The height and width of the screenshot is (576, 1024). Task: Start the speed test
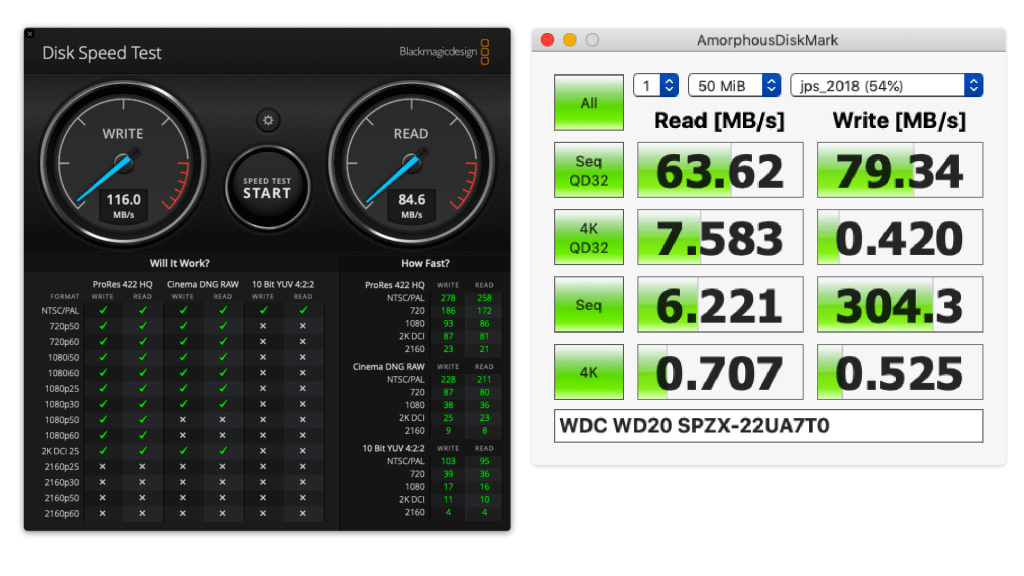[267, 188]
